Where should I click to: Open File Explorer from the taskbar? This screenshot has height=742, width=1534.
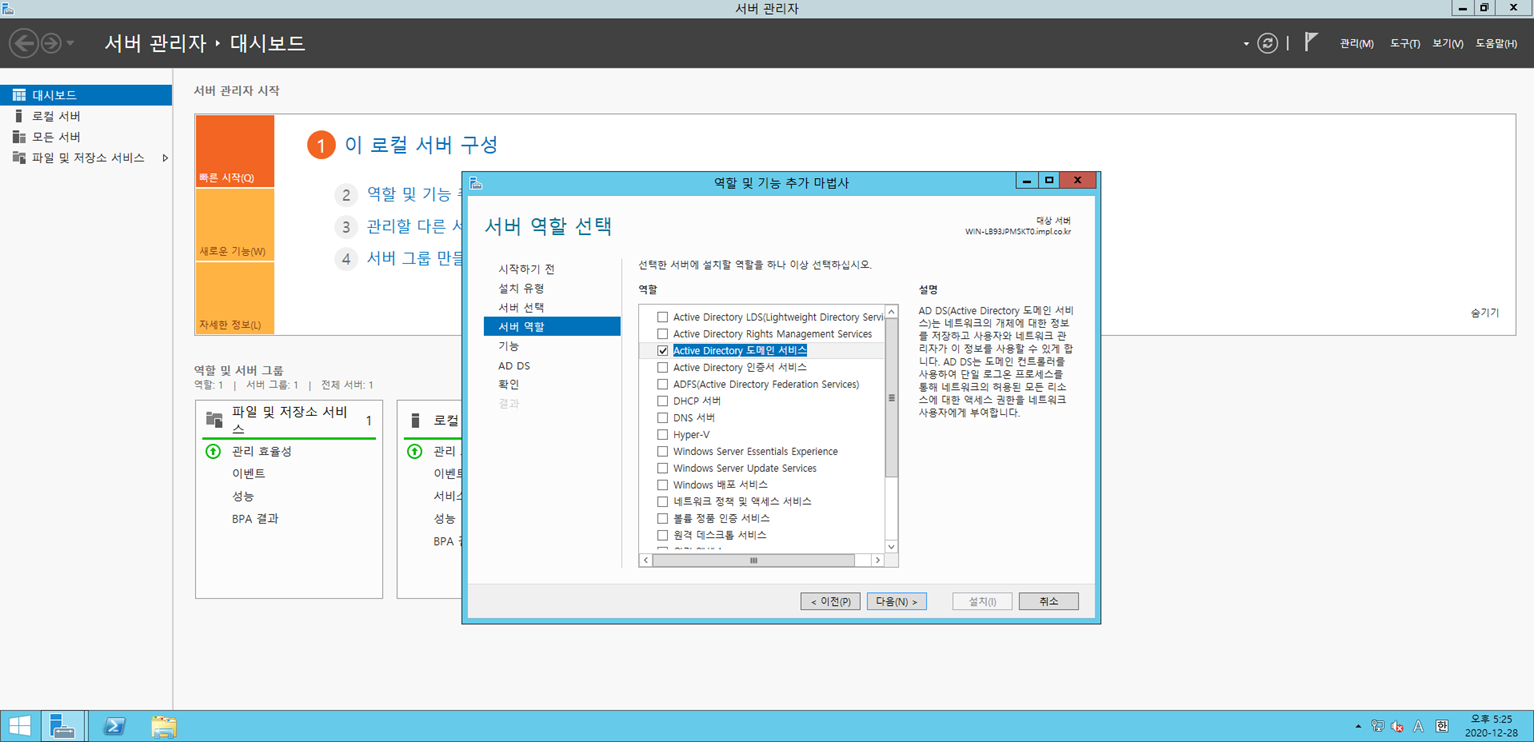163,726
